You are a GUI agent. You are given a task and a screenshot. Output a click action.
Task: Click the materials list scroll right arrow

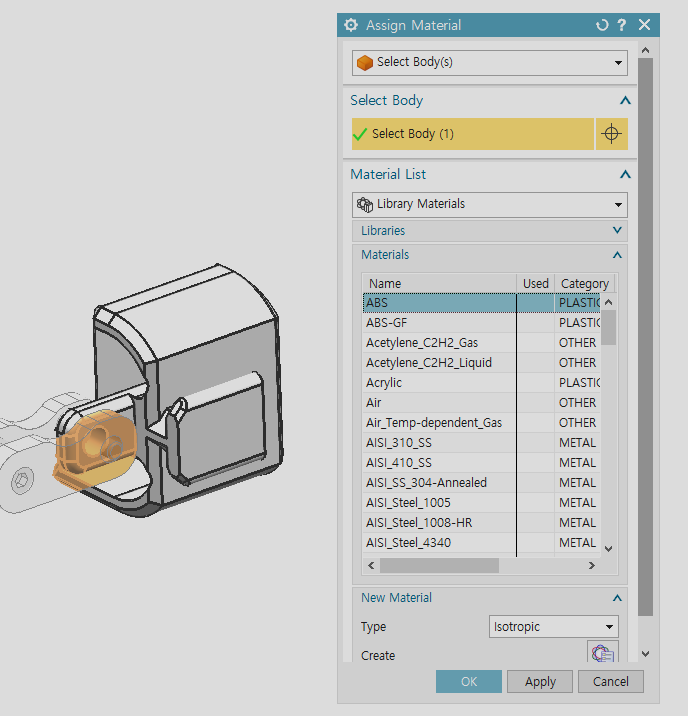(592, 566)
